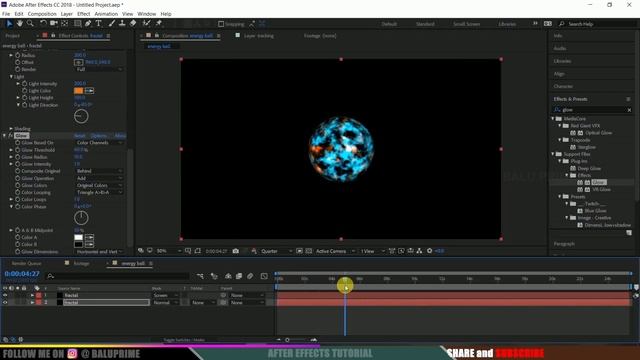
Task: Toggle the transparency grid button in viewer
Action: point(309,251)
